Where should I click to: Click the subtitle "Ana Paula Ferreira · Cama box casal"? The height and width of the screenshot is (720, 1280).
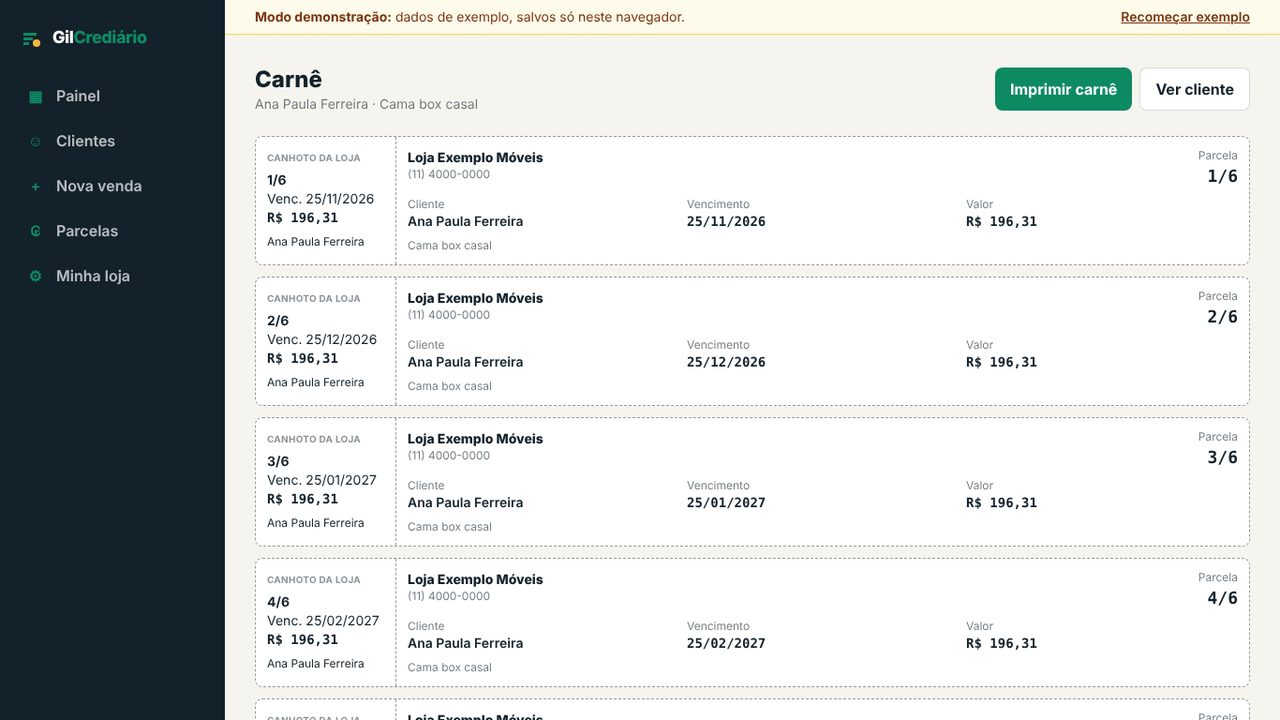[x=366, y=104]
